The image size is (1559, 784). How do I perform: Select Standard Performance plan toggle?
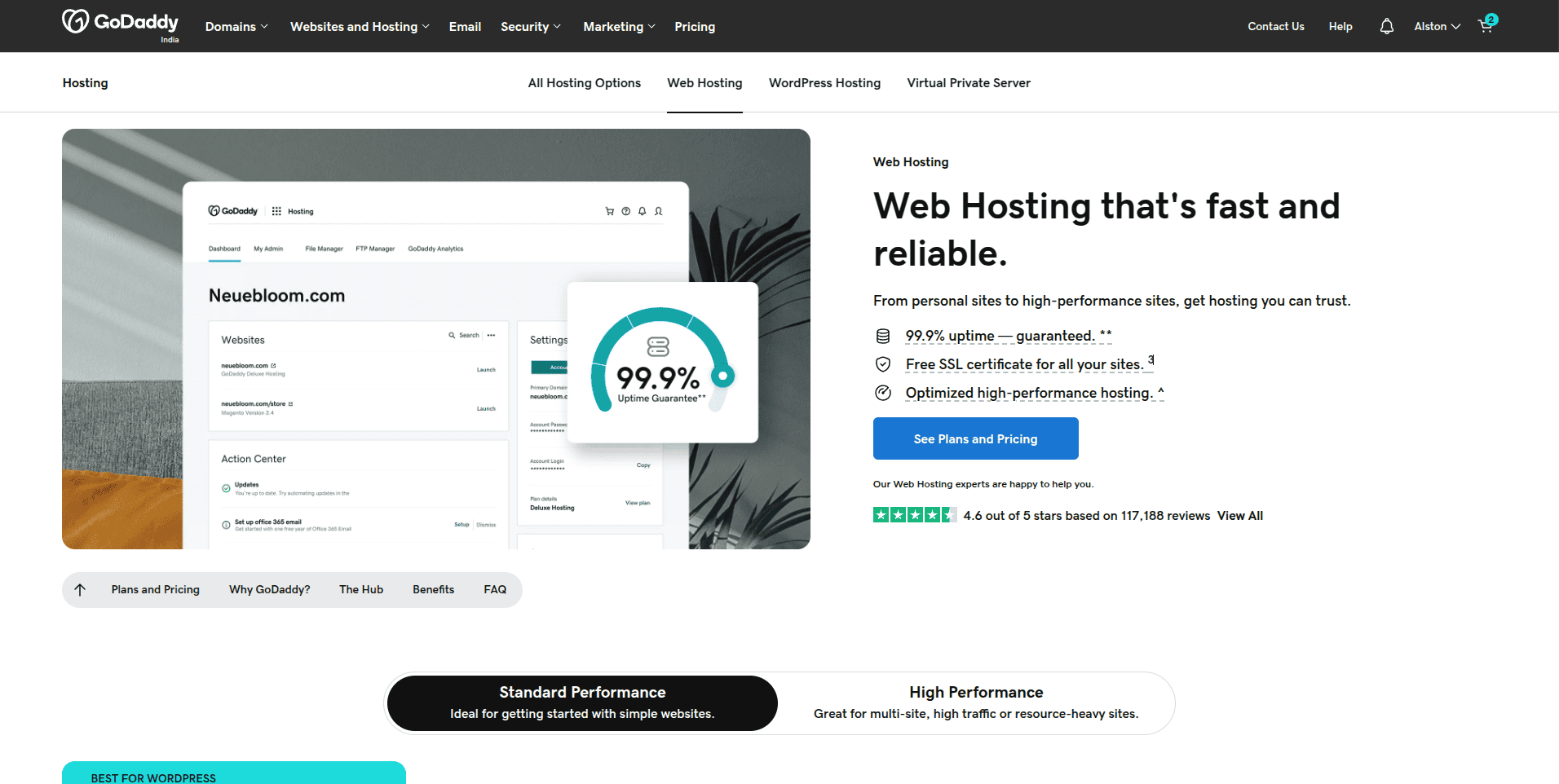pos(582,703)
